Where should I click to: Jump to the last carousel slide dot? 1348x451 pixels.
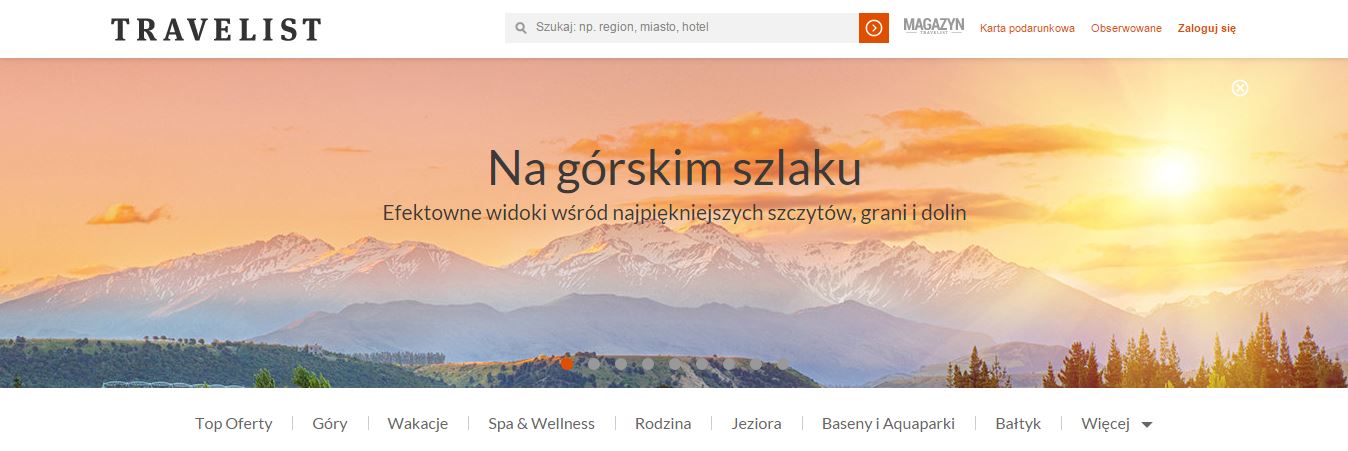(783, 364)
